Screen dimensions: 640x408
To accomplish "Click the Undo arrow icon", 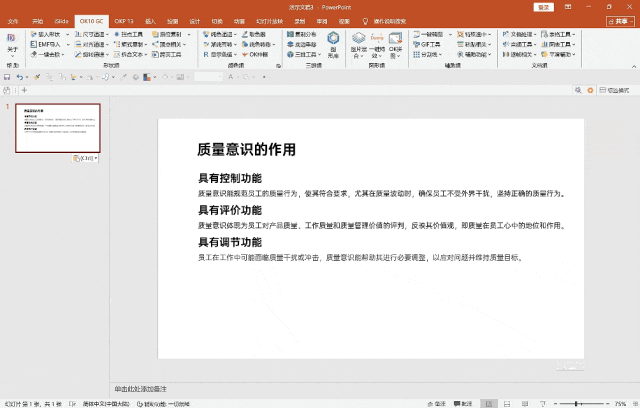I will coord(19,77).
